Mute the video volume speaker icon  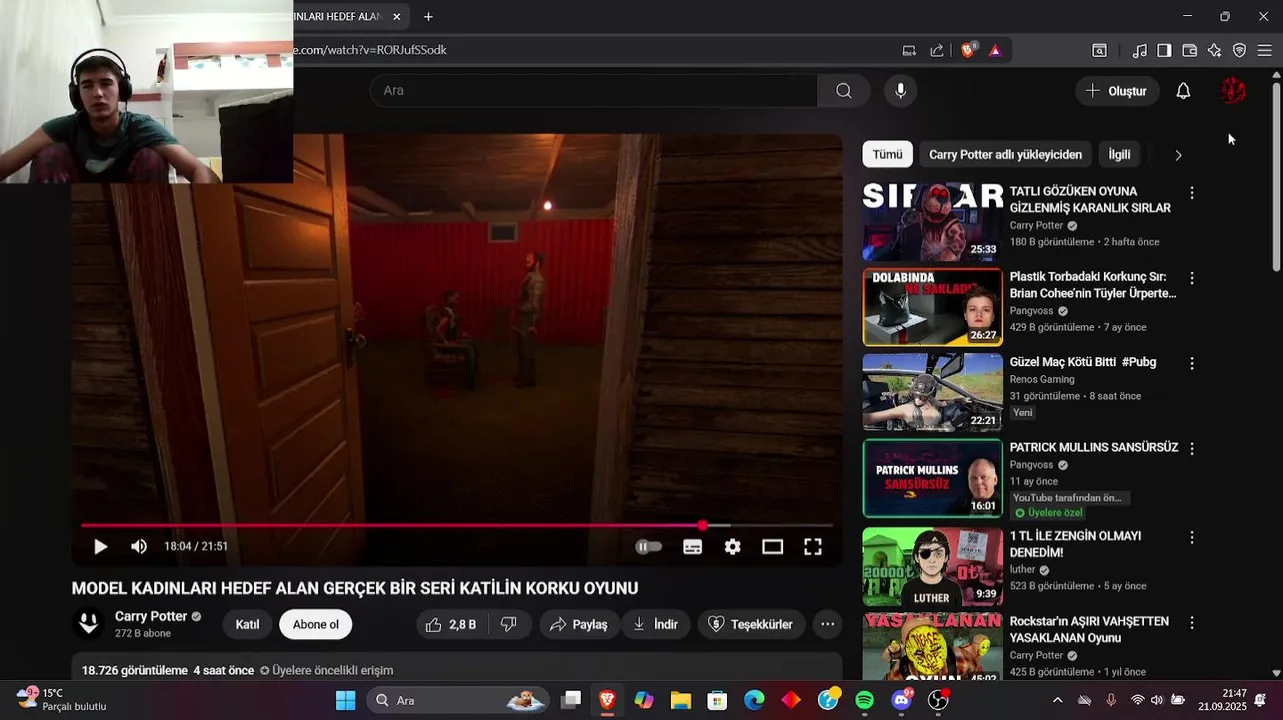click(139, 546)
